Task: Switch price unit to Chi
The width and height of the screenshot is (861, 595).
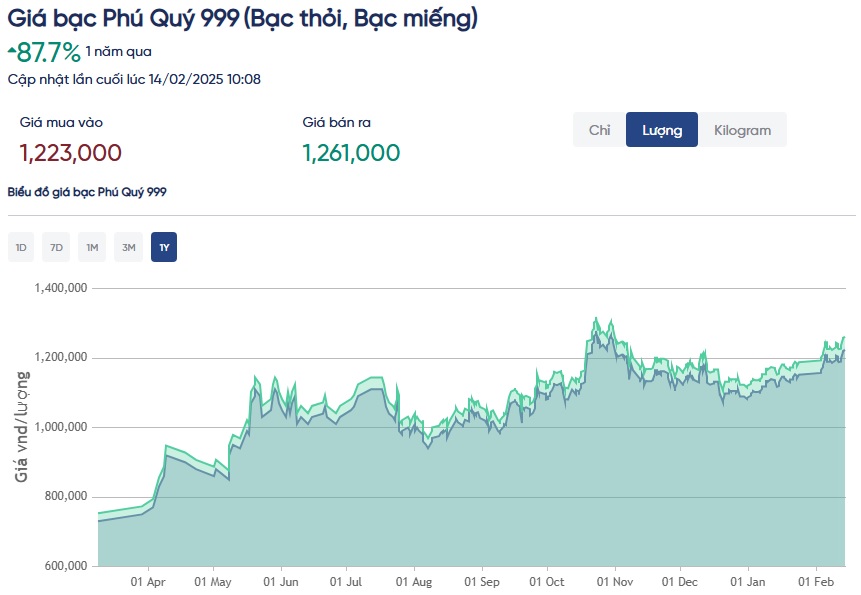Action: click(x=599, y=130)
